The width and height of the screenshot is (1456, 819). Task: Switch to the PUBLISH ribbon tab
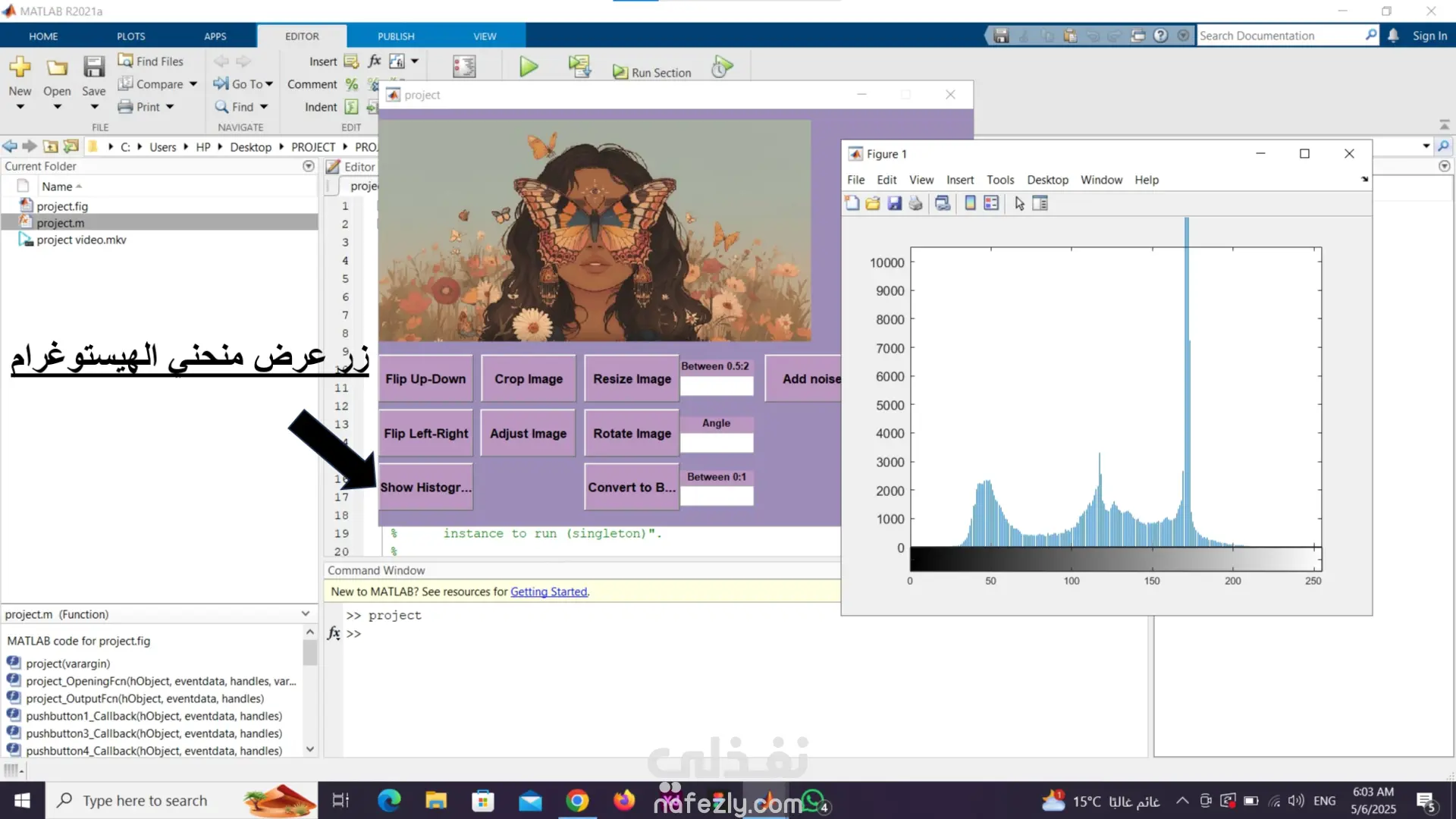pos(396,36)
